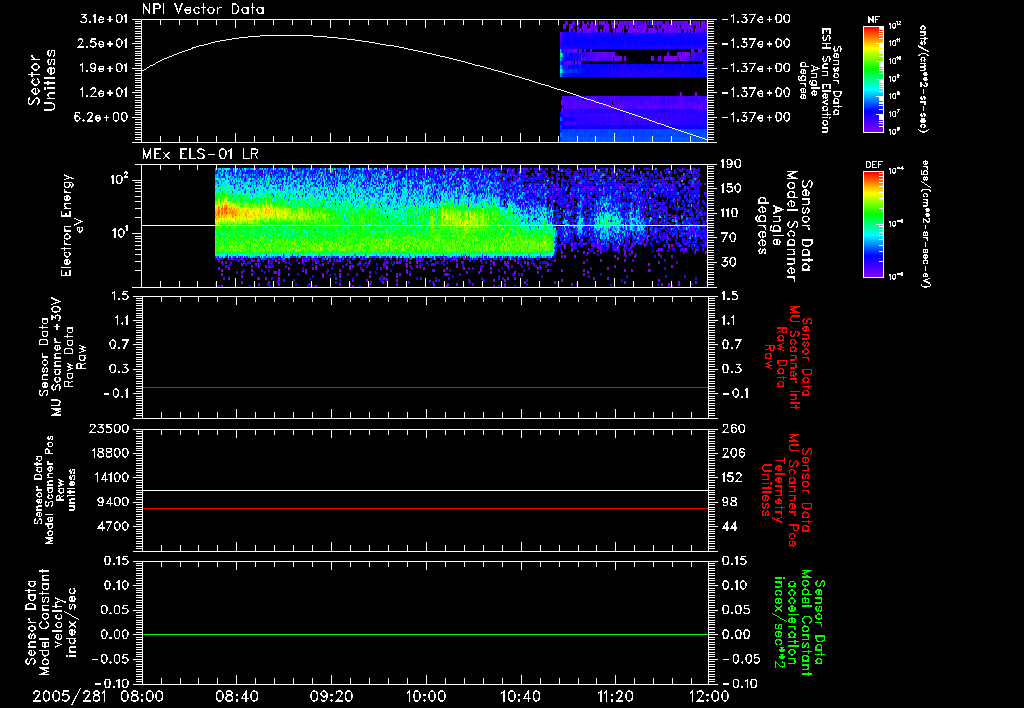Click the '08:40' time axis label
The height and width of the screenshot is (708, 1024).
236,697
